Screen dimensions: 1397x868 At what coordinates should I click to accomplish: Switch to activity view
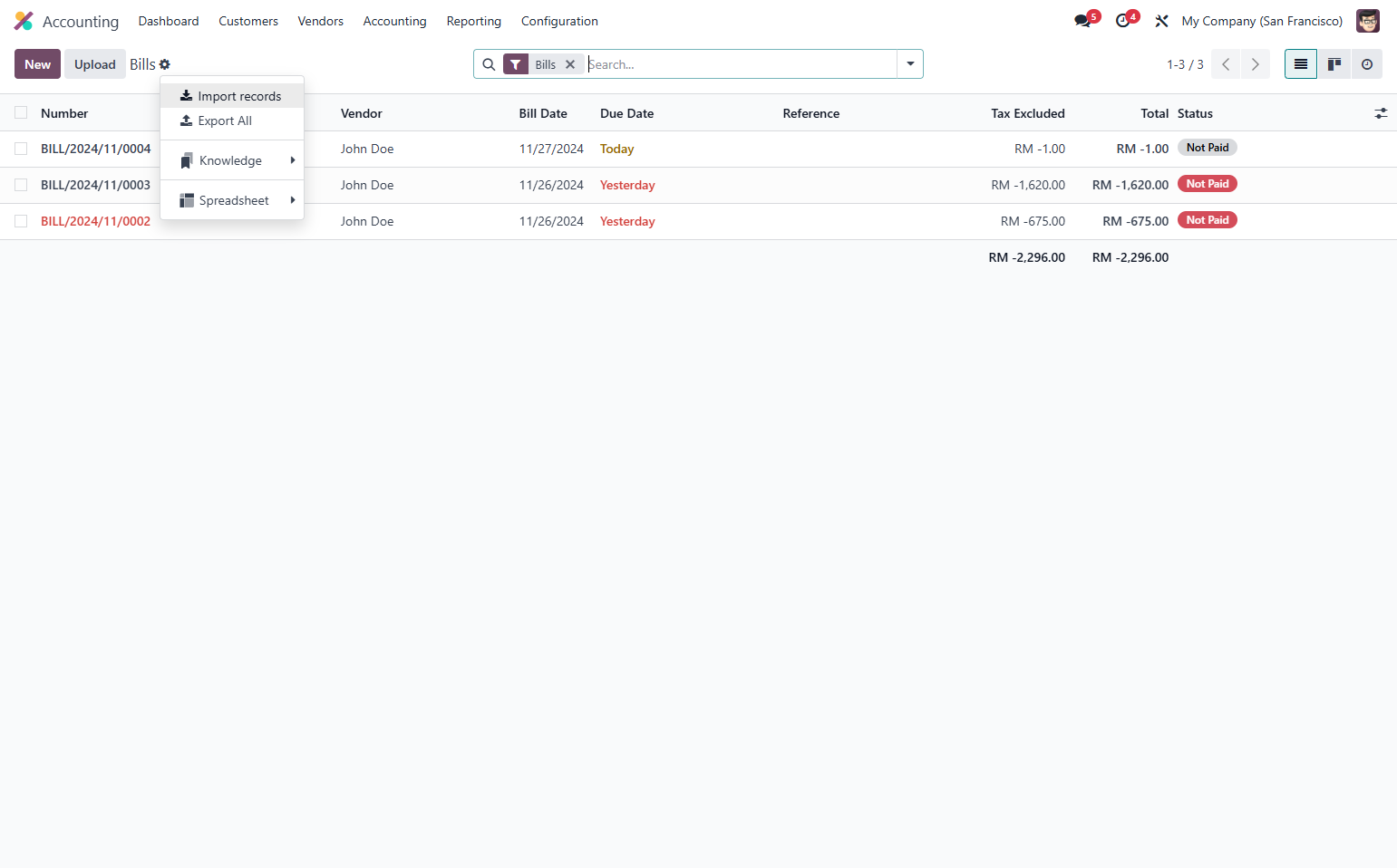[1367, 64]
